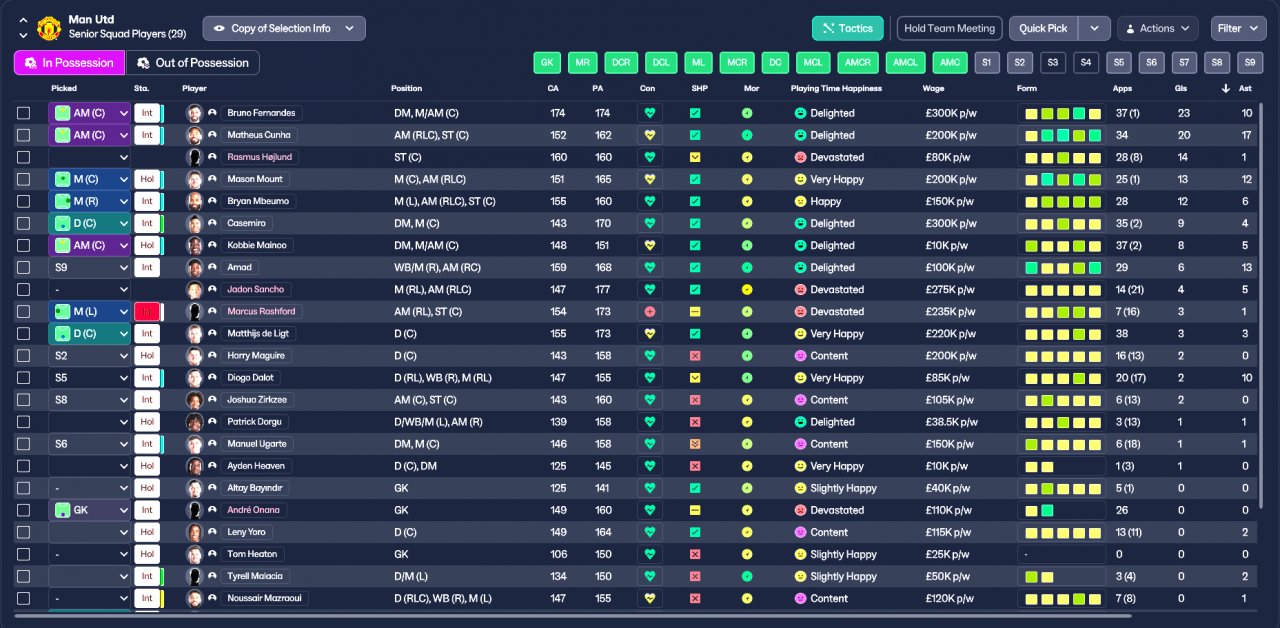The width and height of the screenshot is (1280, 628).
Task: Select the GK position slot button
Action: tap(547, 63)
